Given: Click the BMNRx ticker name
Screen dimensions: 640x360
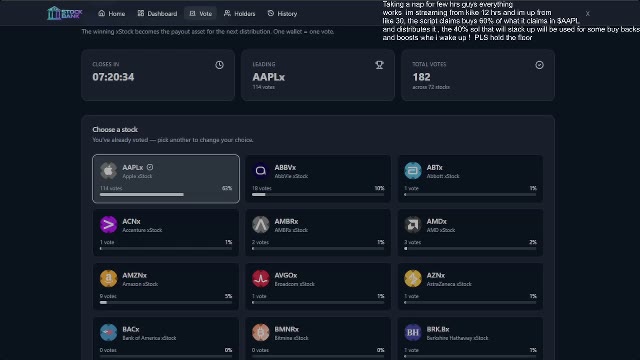Looking at the screenshot, I should (287, 329).
